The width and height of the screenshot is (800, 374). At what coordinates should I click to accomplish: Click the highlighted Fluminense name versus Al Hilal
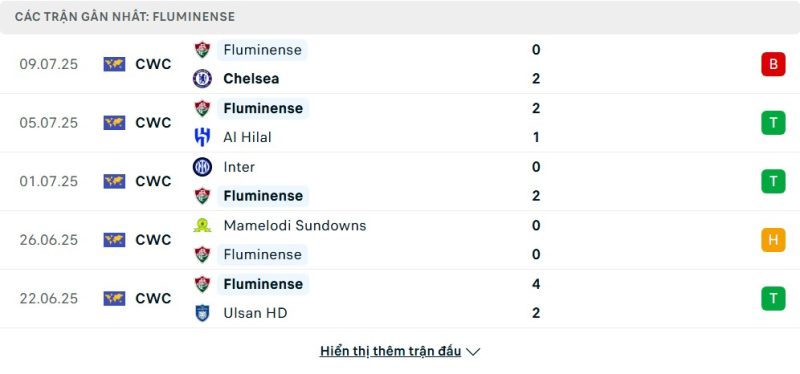pos(263,108)
